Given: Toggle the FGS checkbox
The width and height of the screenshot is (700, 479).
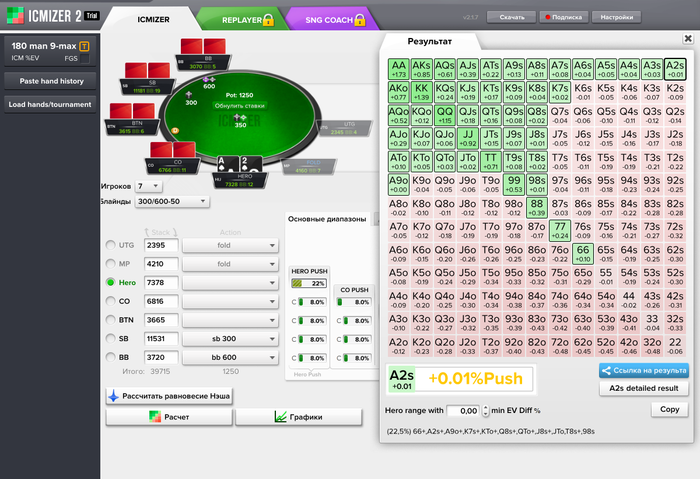Looking at the screenshot, I should click(x=84, y=58).
